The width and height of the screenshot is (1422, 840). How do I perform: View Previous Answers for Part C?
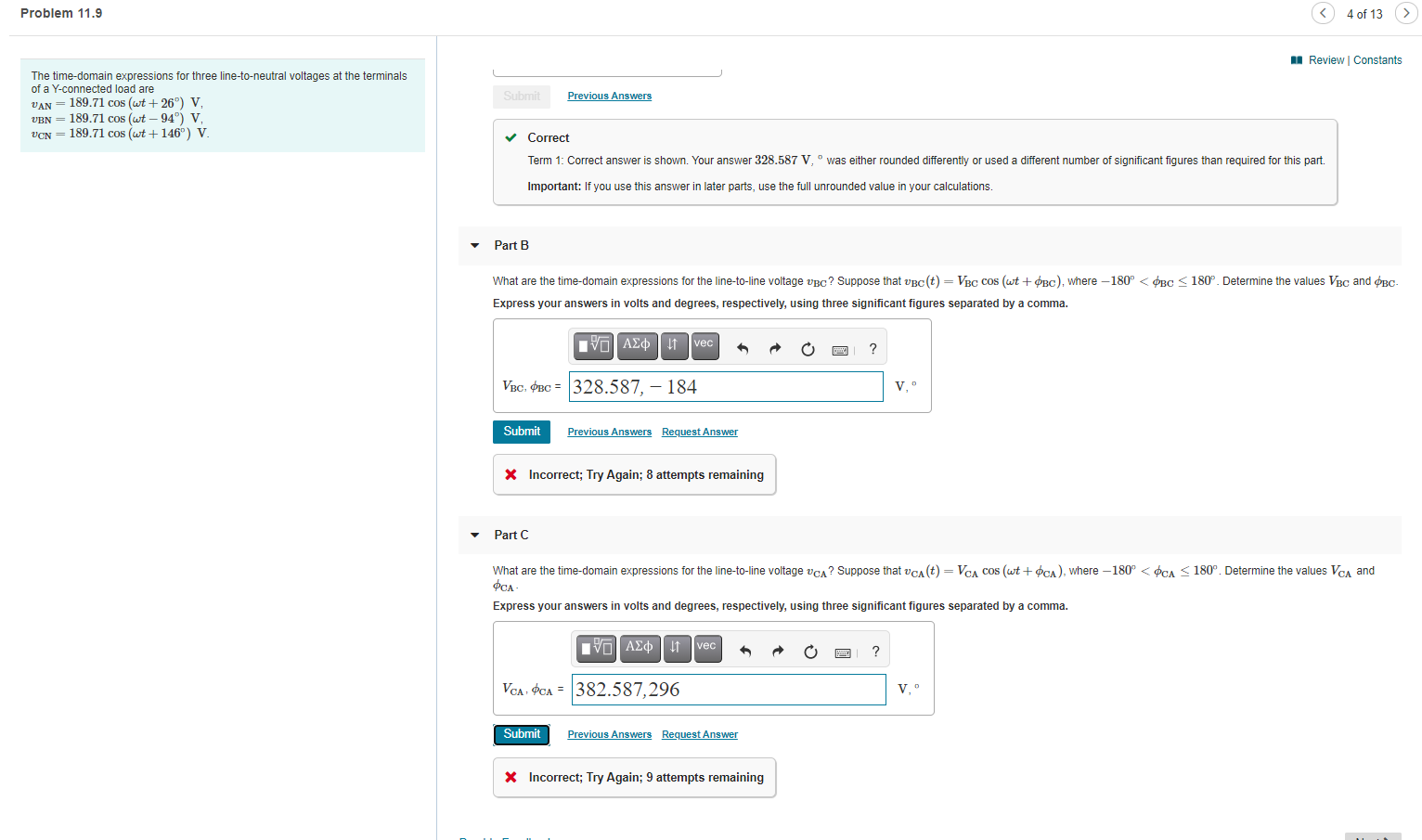[x=609, y=735]
